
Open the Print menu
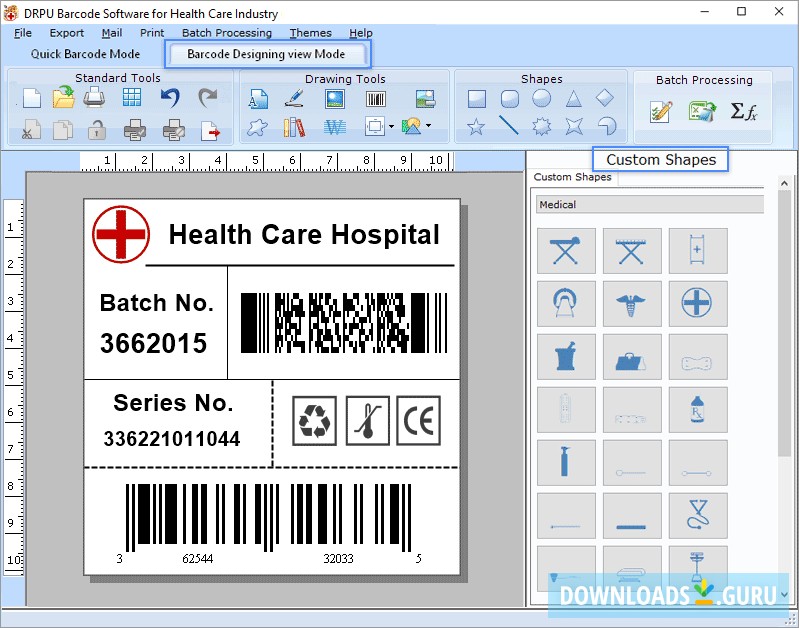(152, 33)
